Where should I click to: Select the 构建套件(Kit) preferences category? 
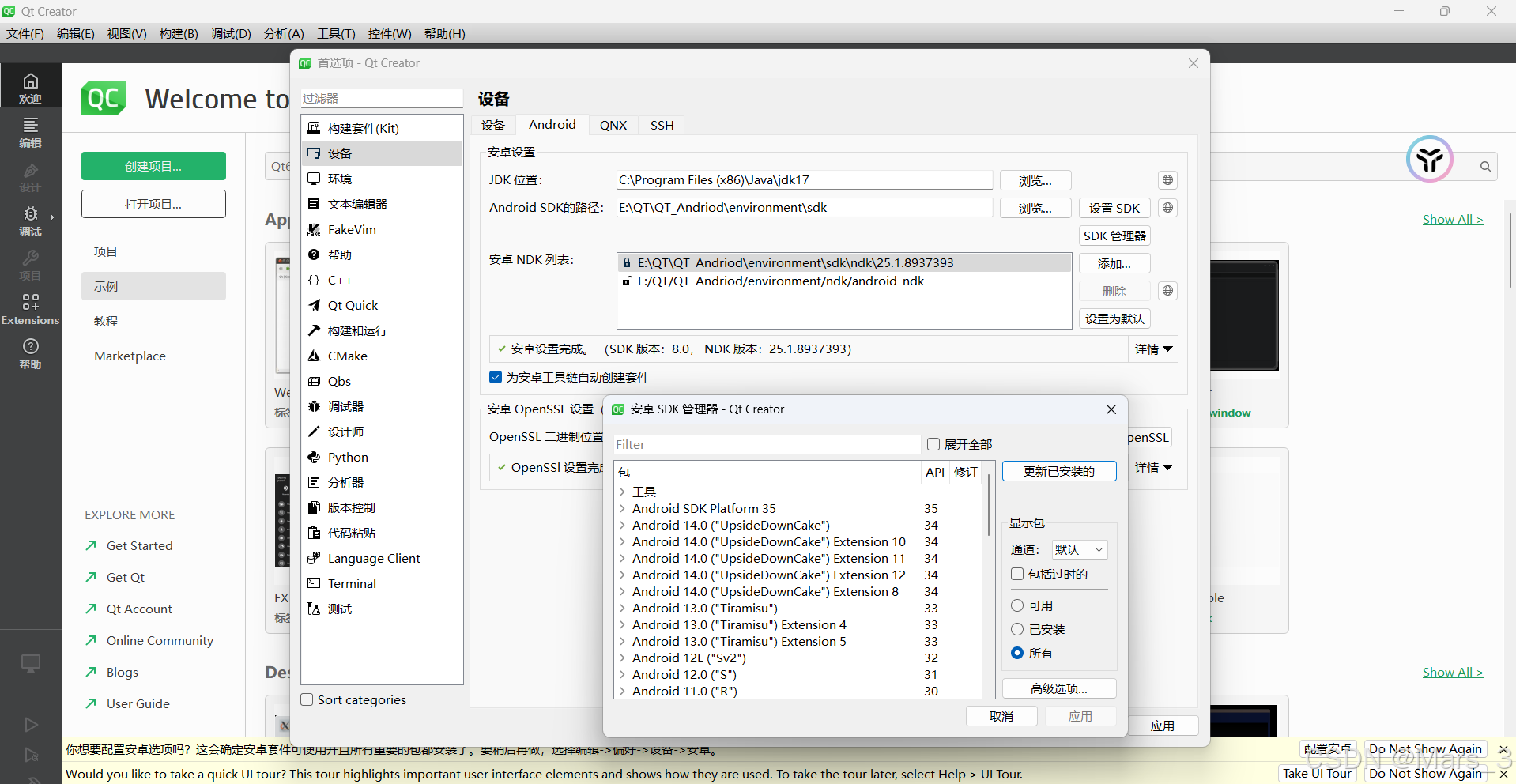pos(382,128)
